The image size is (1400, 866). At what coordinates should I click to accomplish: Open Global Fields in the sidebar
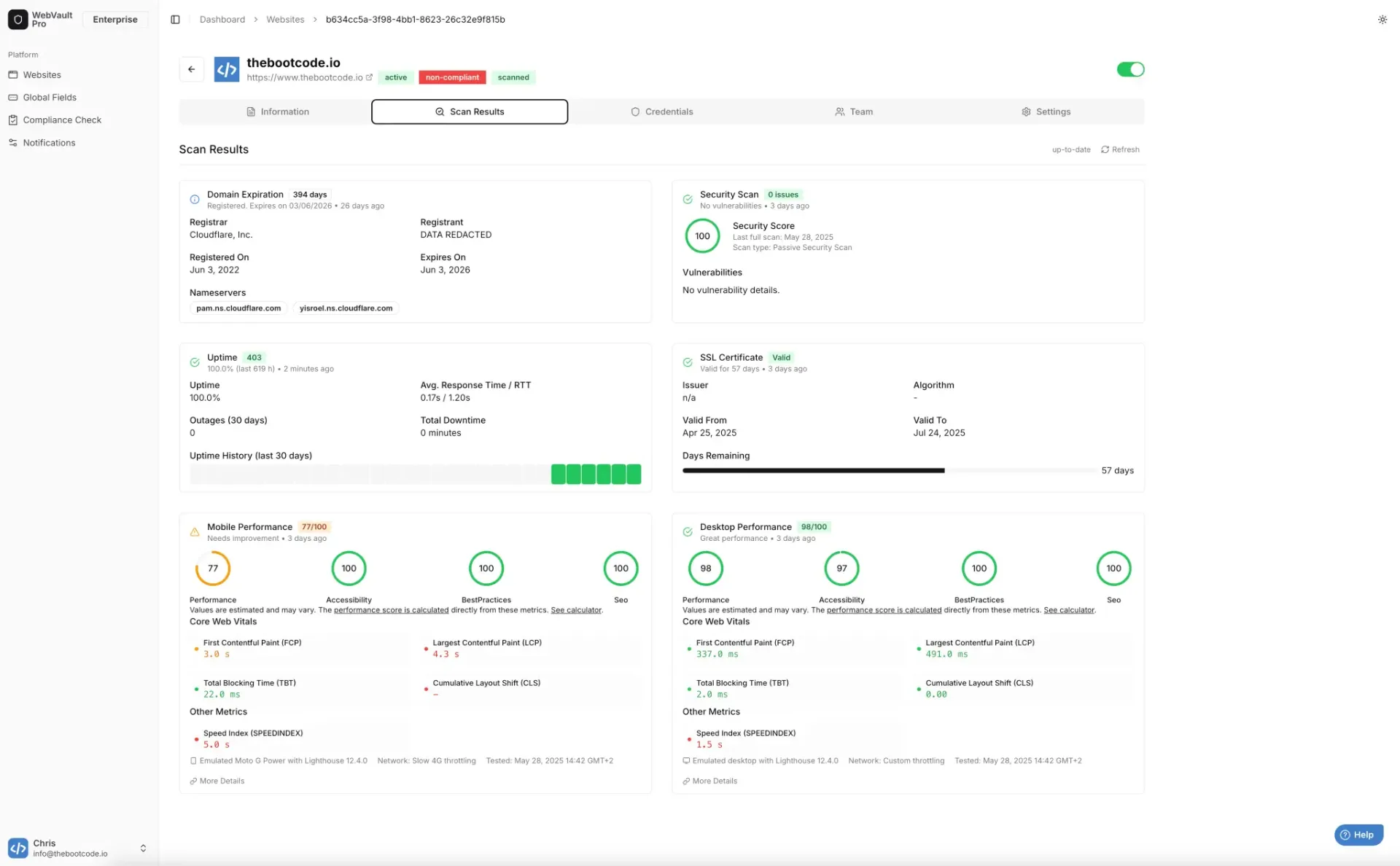50,97
